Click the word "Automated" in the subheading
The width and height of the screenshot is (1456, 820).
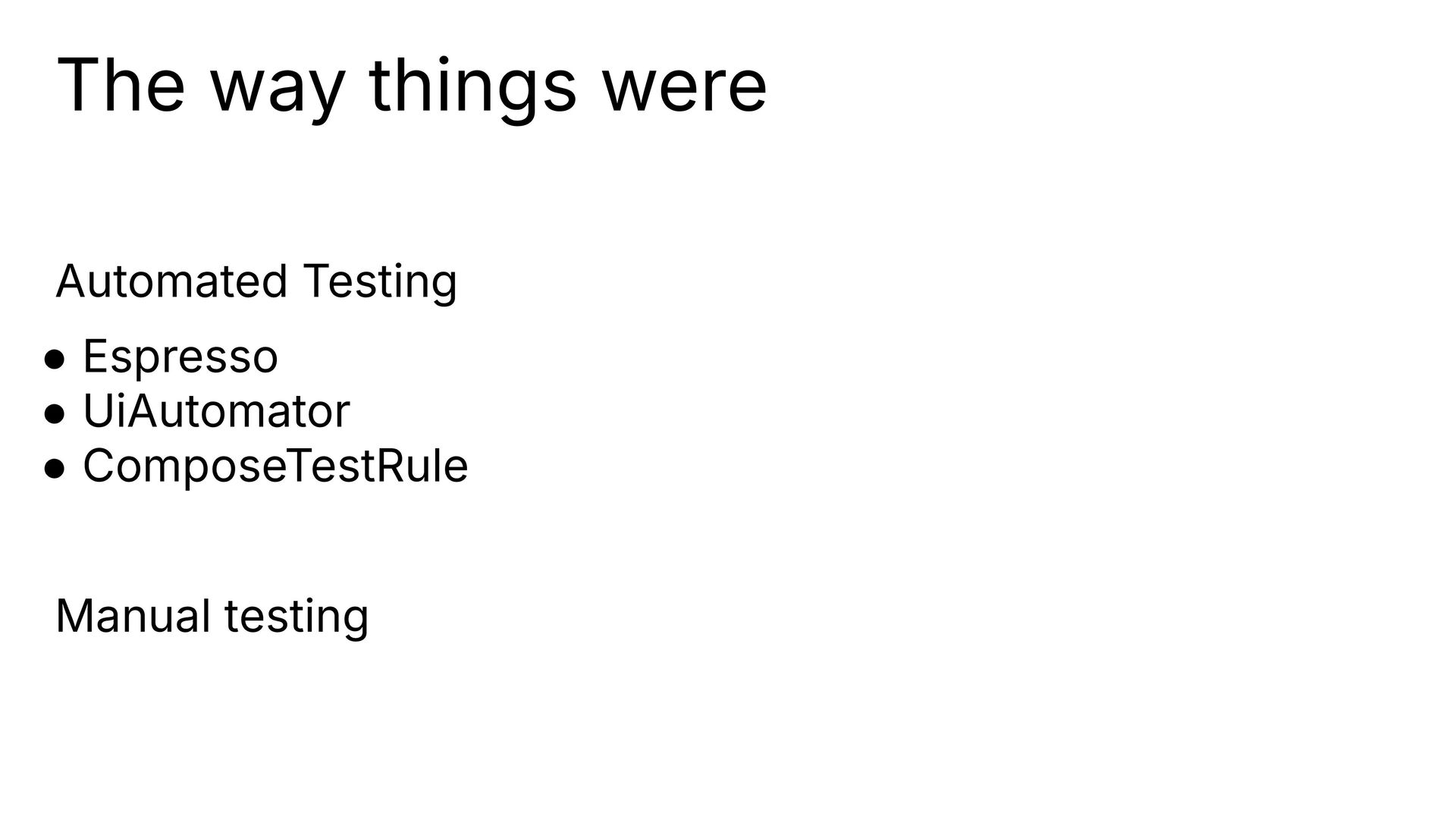pyautogui.click(x=171, y=281)
